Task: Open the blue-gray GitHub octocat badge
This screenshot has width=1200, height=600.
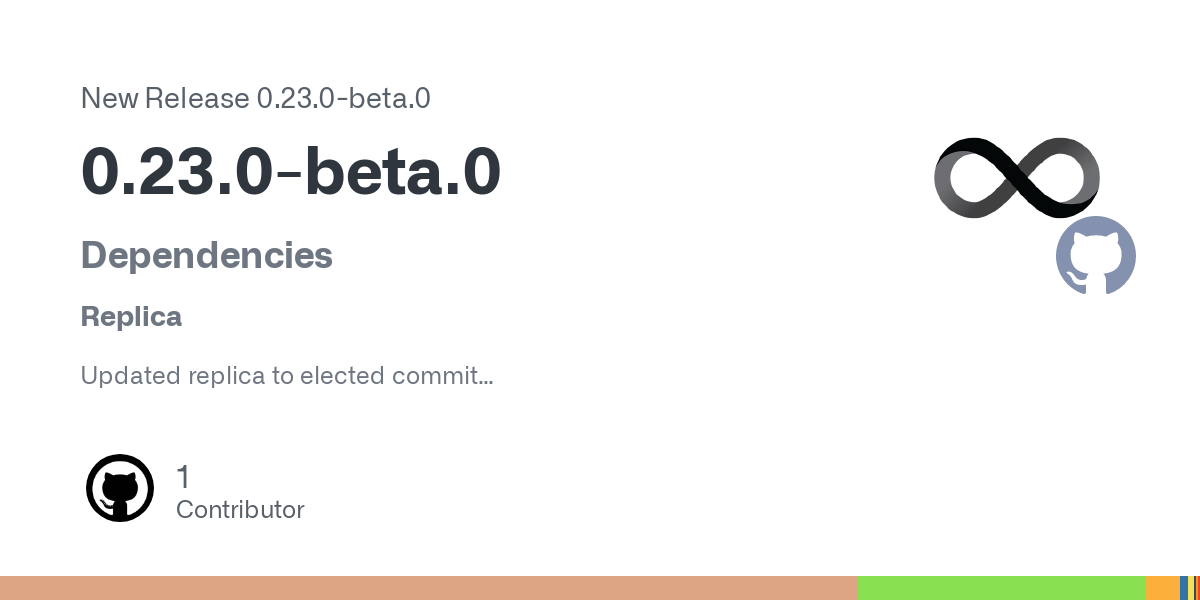Action: point(1096,256)
